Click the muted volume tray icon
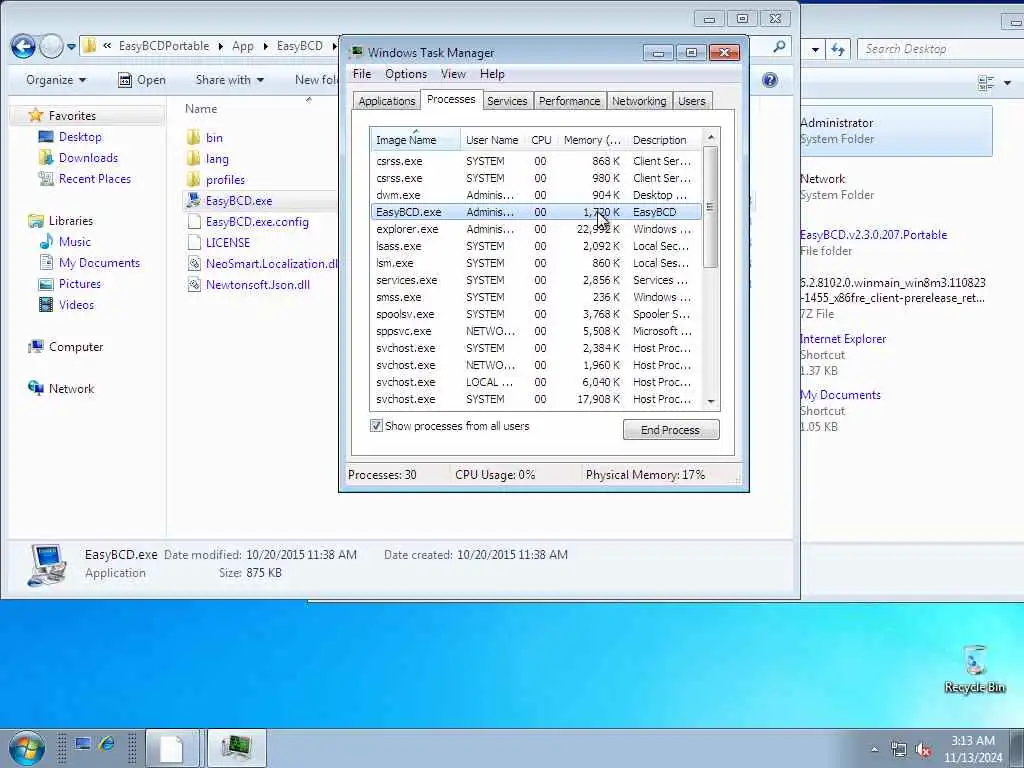 [923, 750]
